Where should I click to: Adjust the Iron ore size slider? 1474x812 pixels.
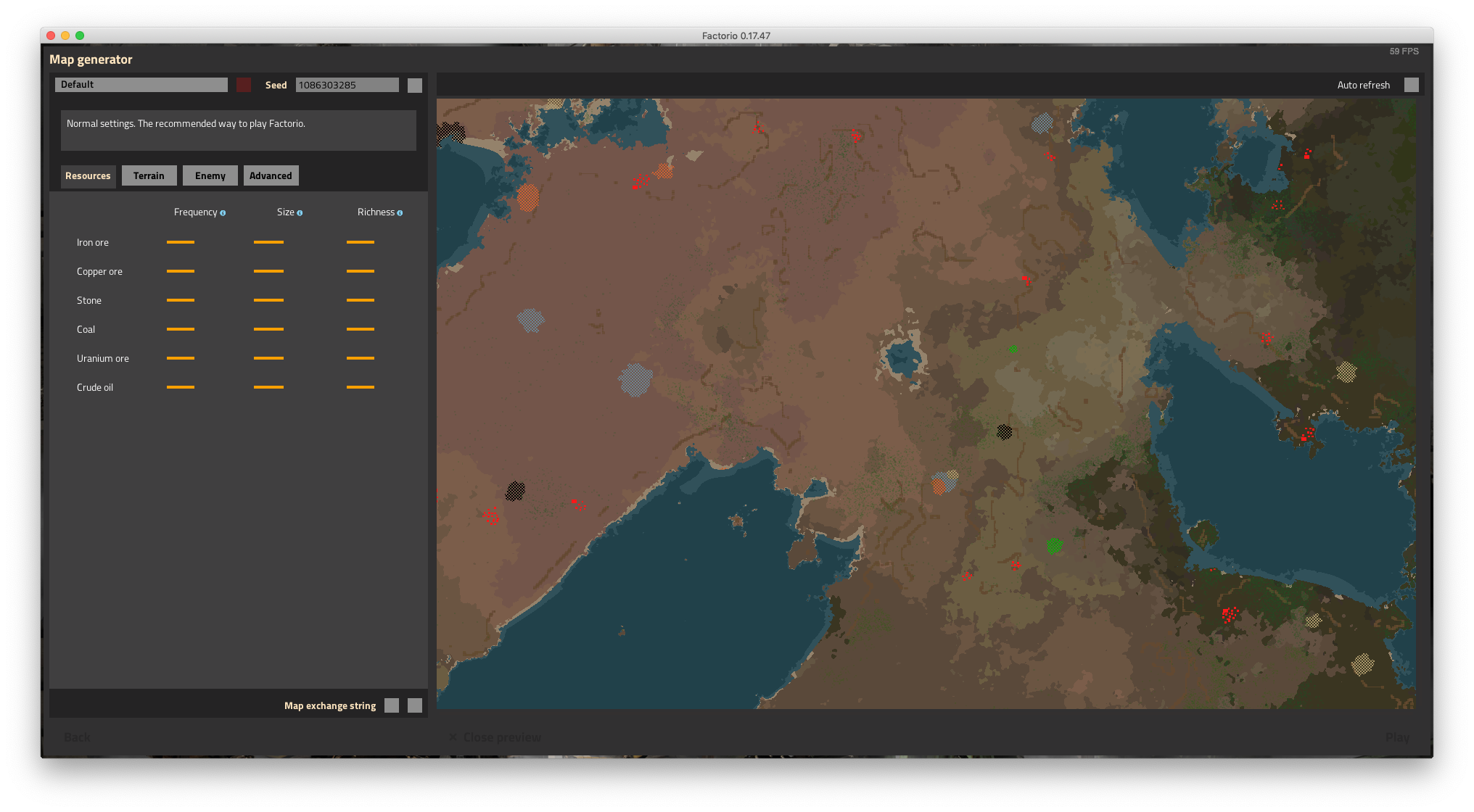[268, 242]
